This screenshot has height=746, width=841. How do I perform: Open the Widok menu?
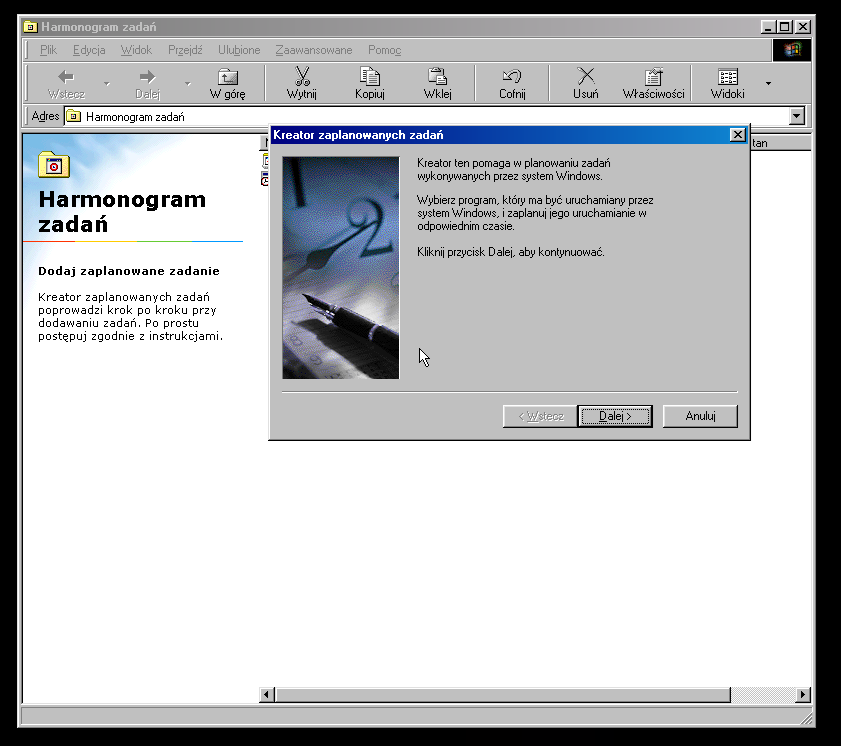click(x=136, y=50)
